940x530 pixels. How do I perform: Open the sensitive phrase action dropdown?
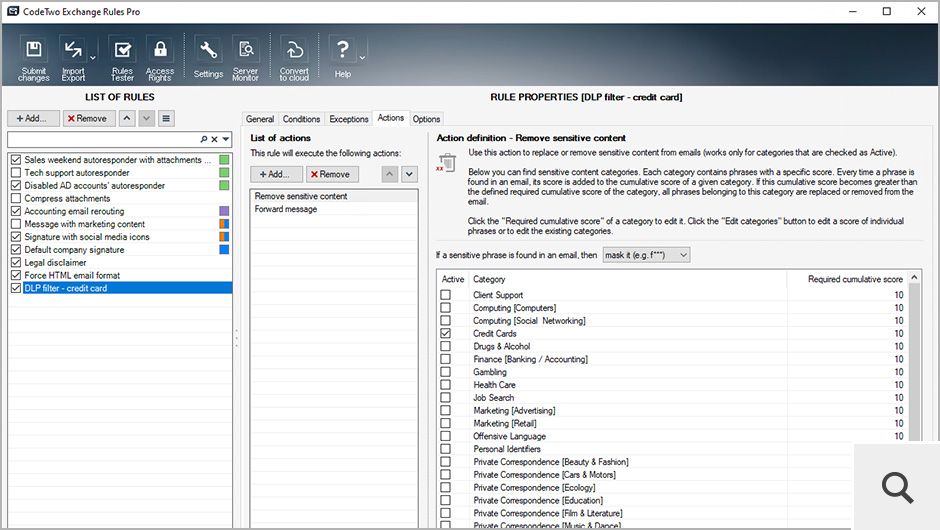pos(646,255)
